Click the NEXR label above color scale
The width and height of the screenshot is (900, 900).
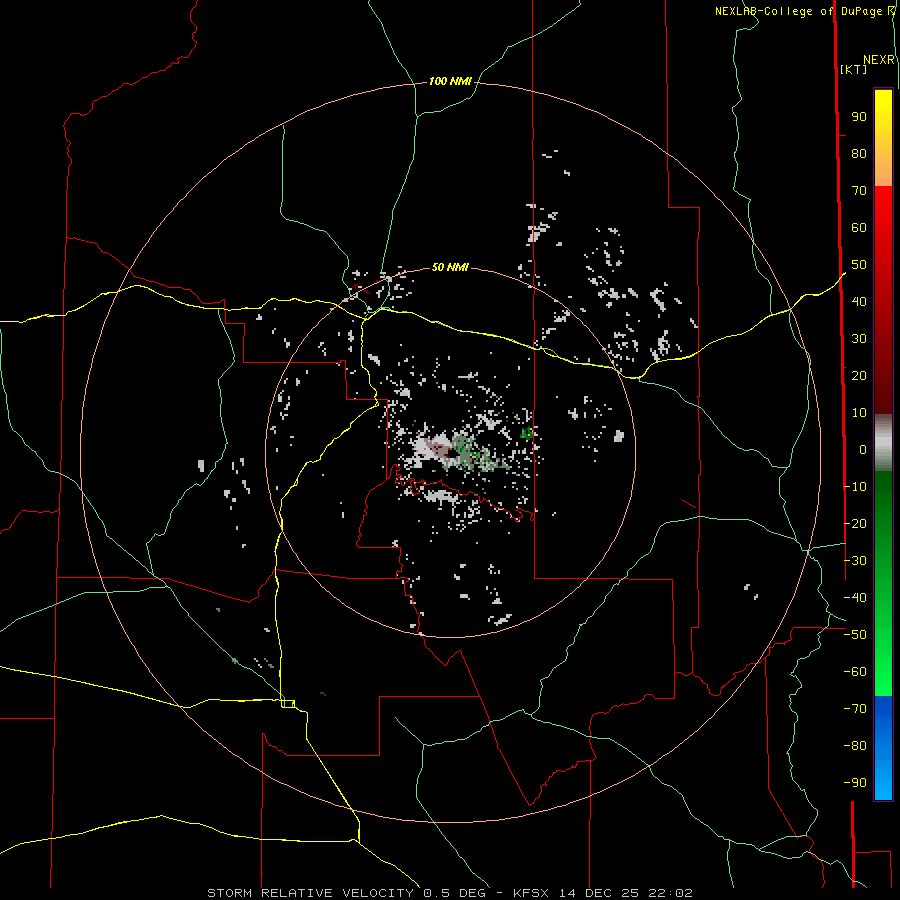point(879,60)
